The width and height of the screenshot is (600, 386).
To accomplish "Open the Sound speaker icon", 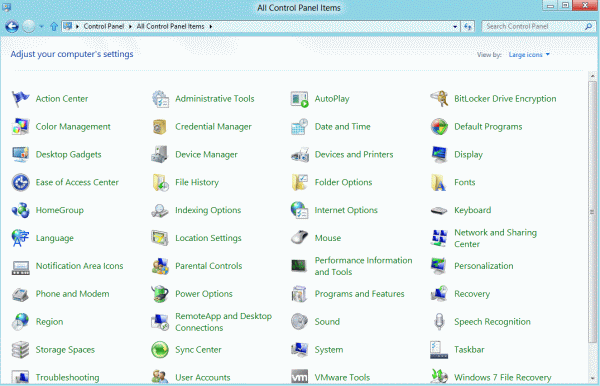I will [299, 322].
